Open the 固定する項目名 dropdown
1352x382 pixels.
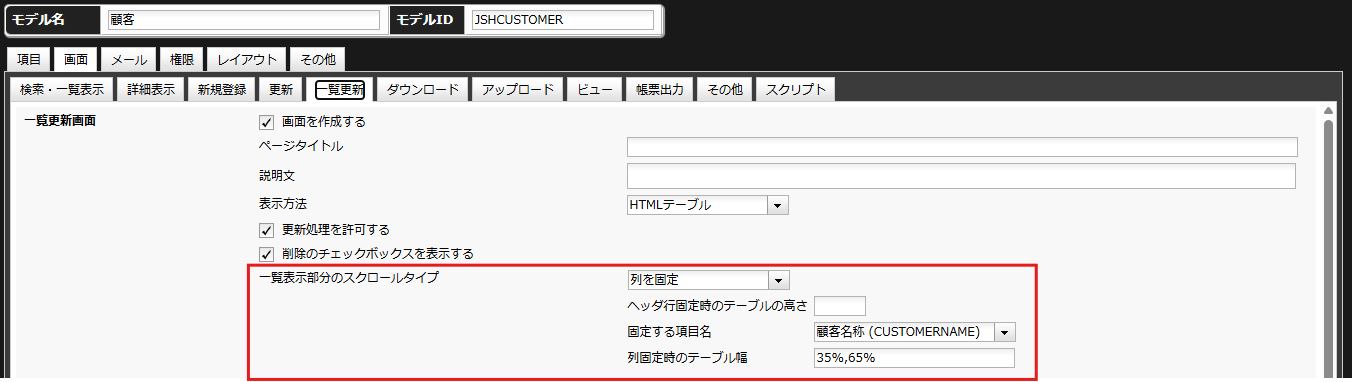click(915, 332)
